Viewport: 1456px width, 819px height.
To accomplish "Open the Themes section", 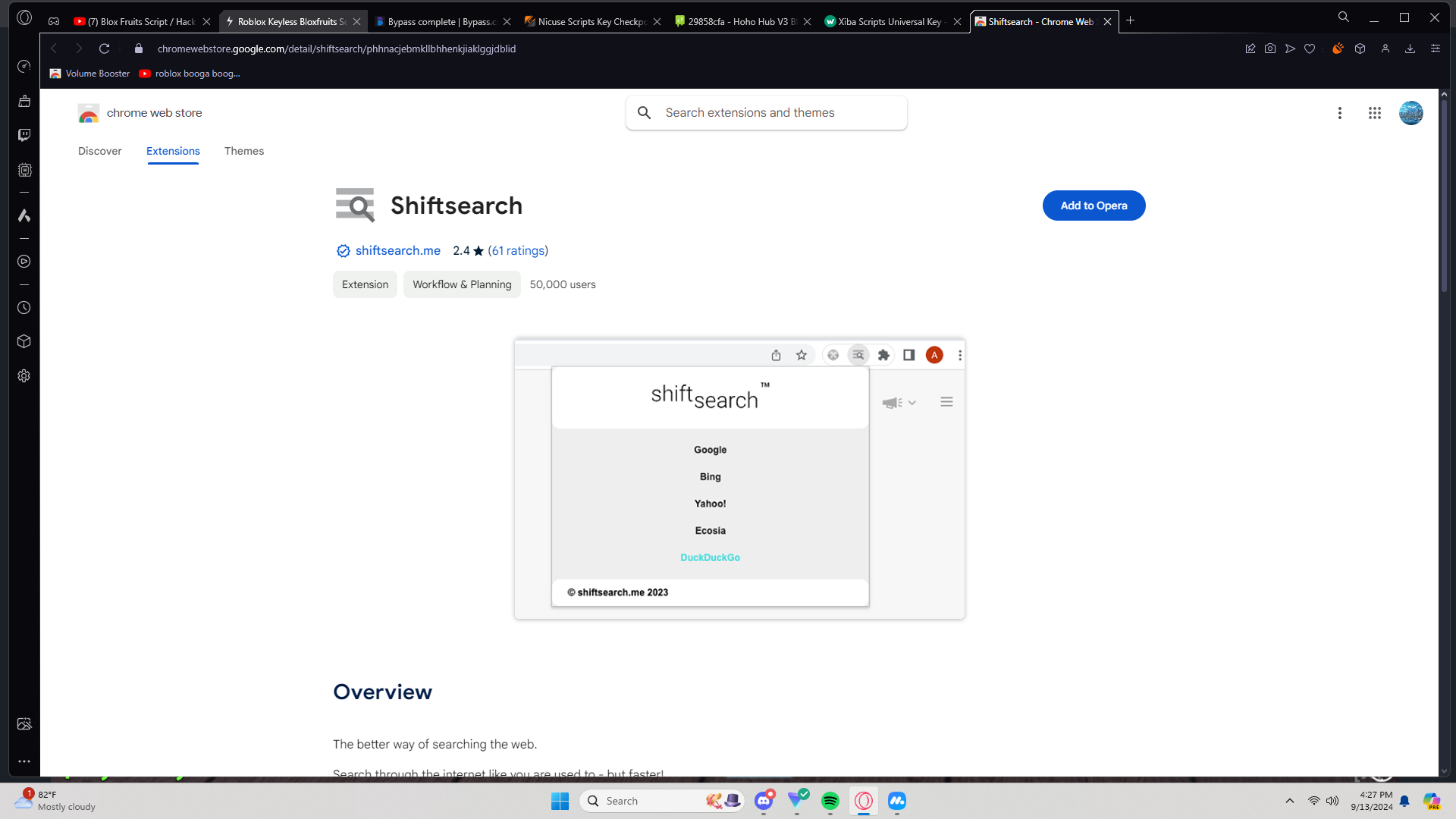I will pyautogui.click(x=244, y=151).
